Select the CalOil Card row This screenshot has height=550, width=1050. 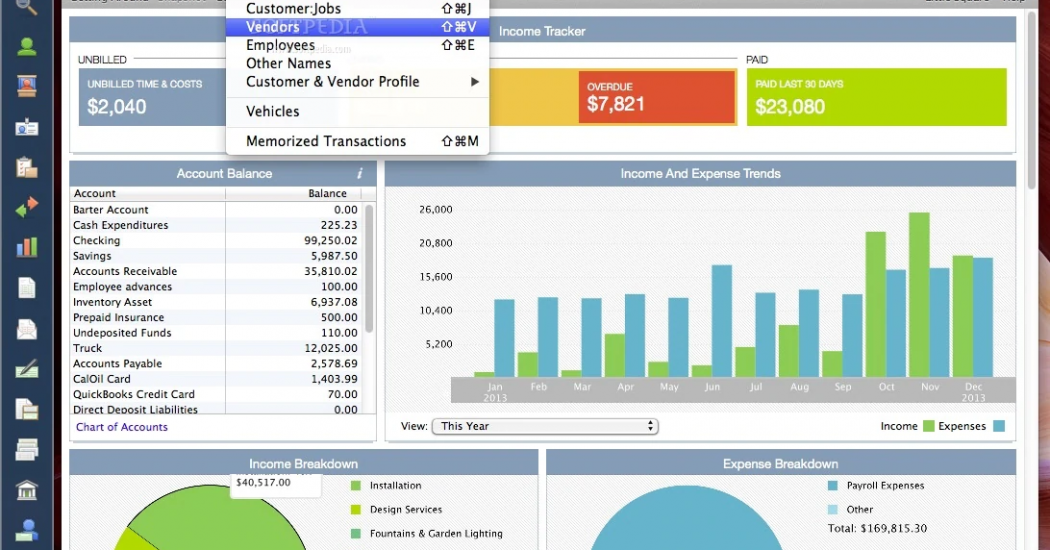click(x=216, y=379)
